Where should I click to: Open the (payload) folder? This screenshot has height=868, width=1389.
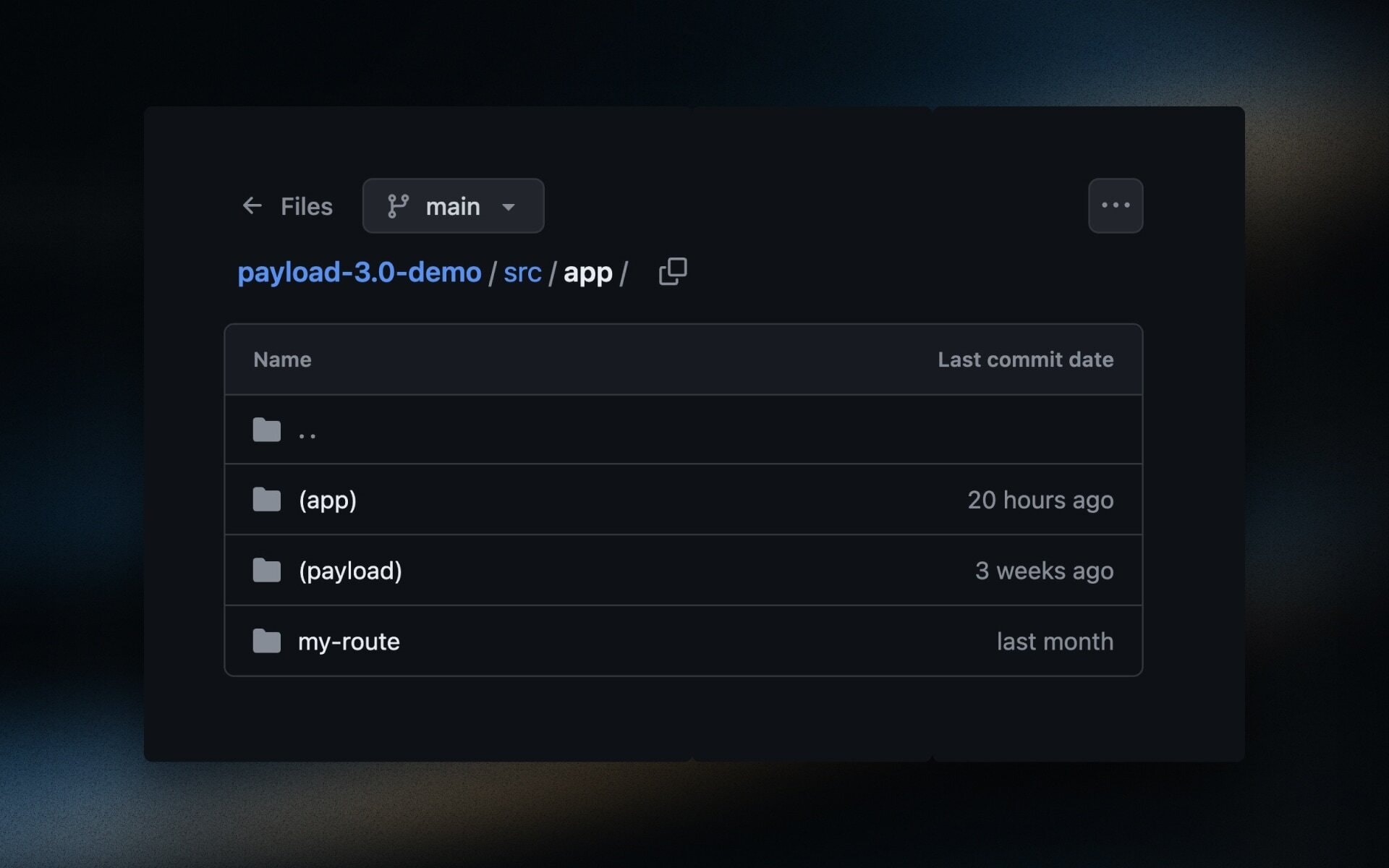tap(350, 571)
